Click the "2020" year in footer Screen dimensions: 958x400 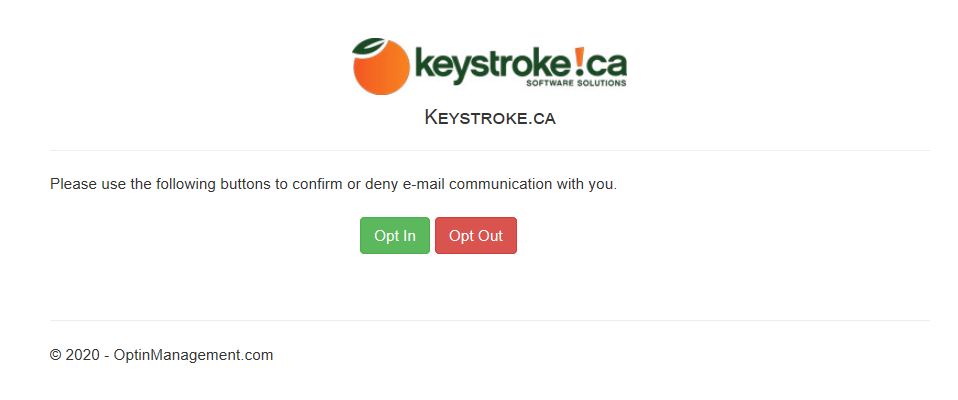point(82,355)
